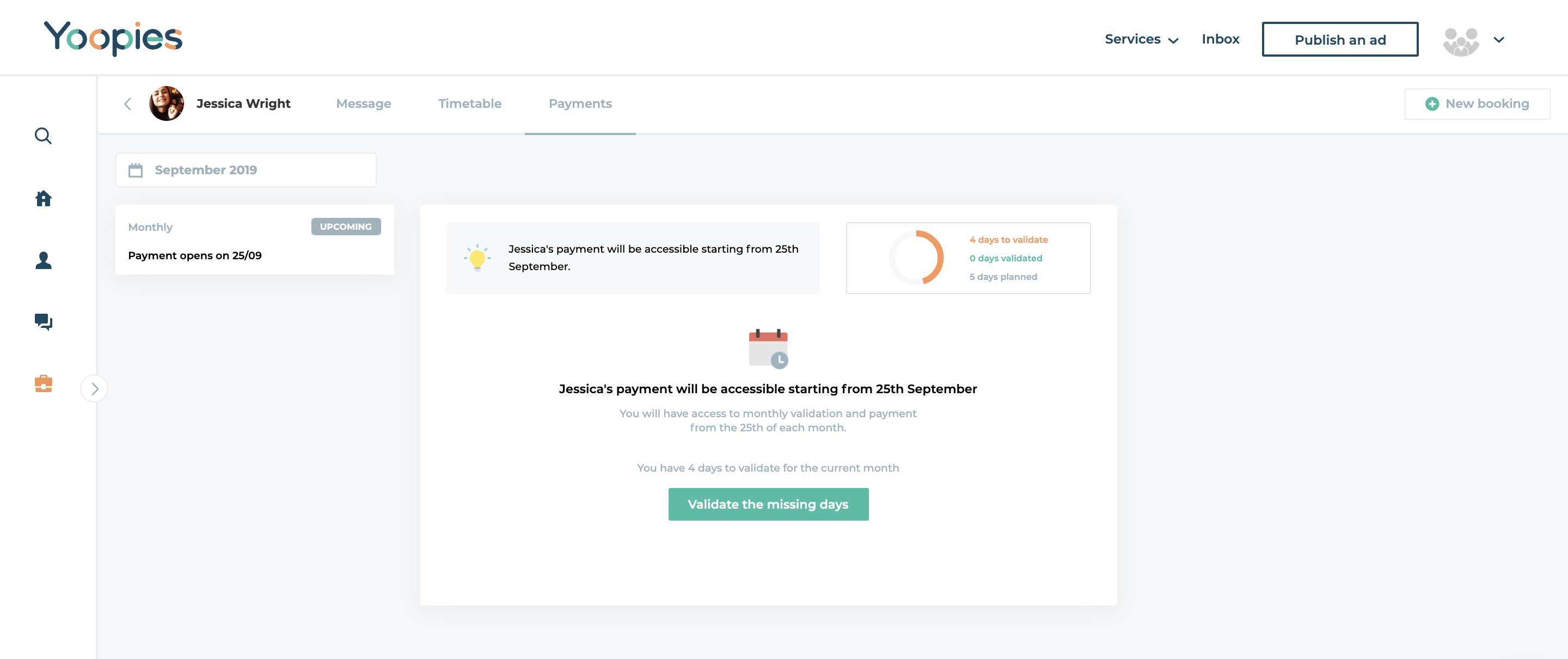This screenshot has width=1568, height=659.
Task: Expand account menu chevron
Action: [x=1499, y=40]
